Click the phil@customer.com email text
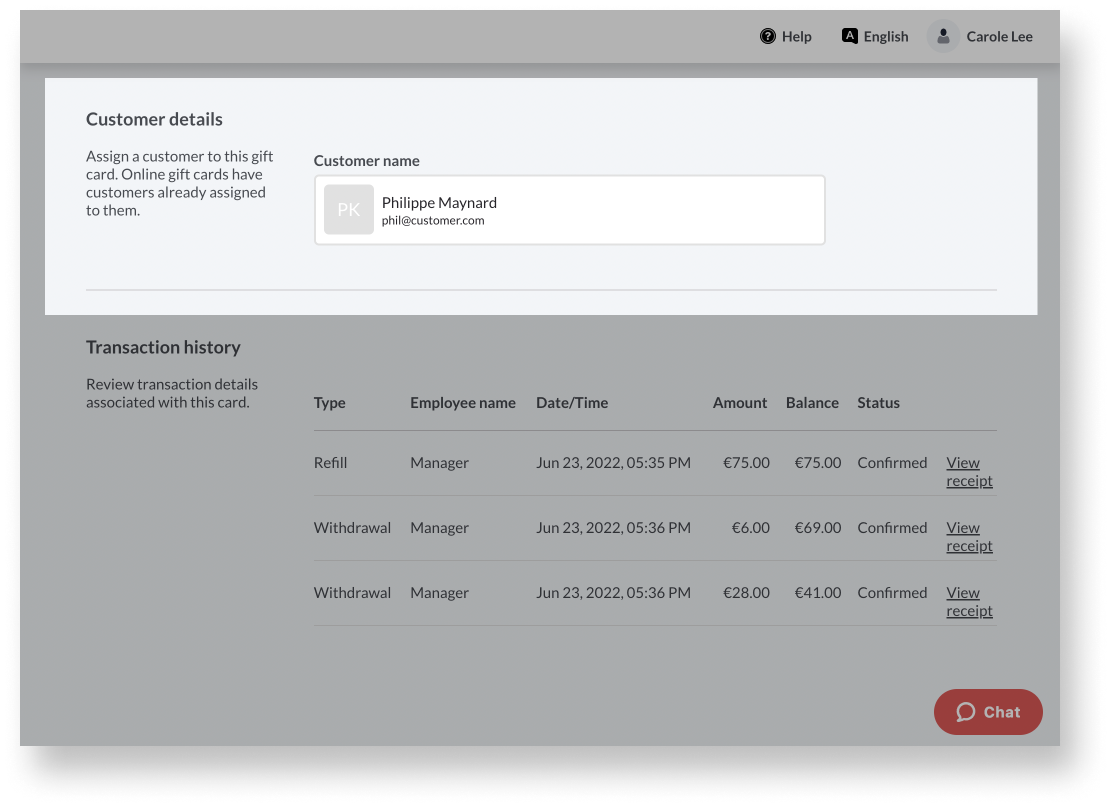This screenshot has width=1110, height=806. (x=433, y=221)
